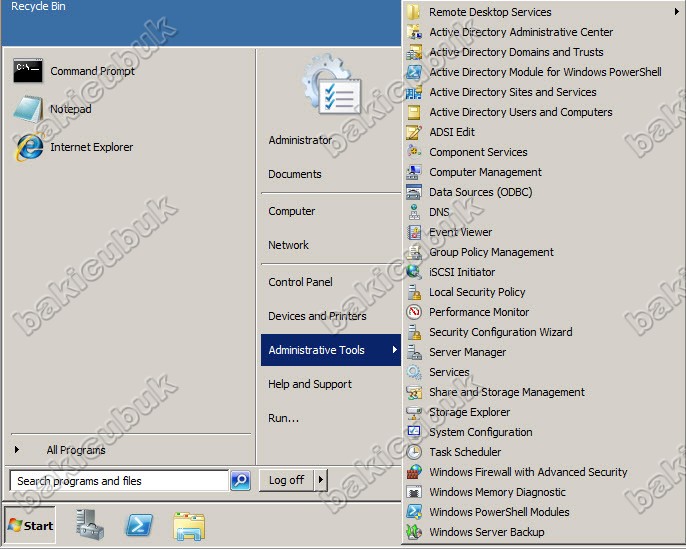This screenshot has height=549, width=686.
Task: Click Active Directory Sites and Services icon
Action: (414, 92)
